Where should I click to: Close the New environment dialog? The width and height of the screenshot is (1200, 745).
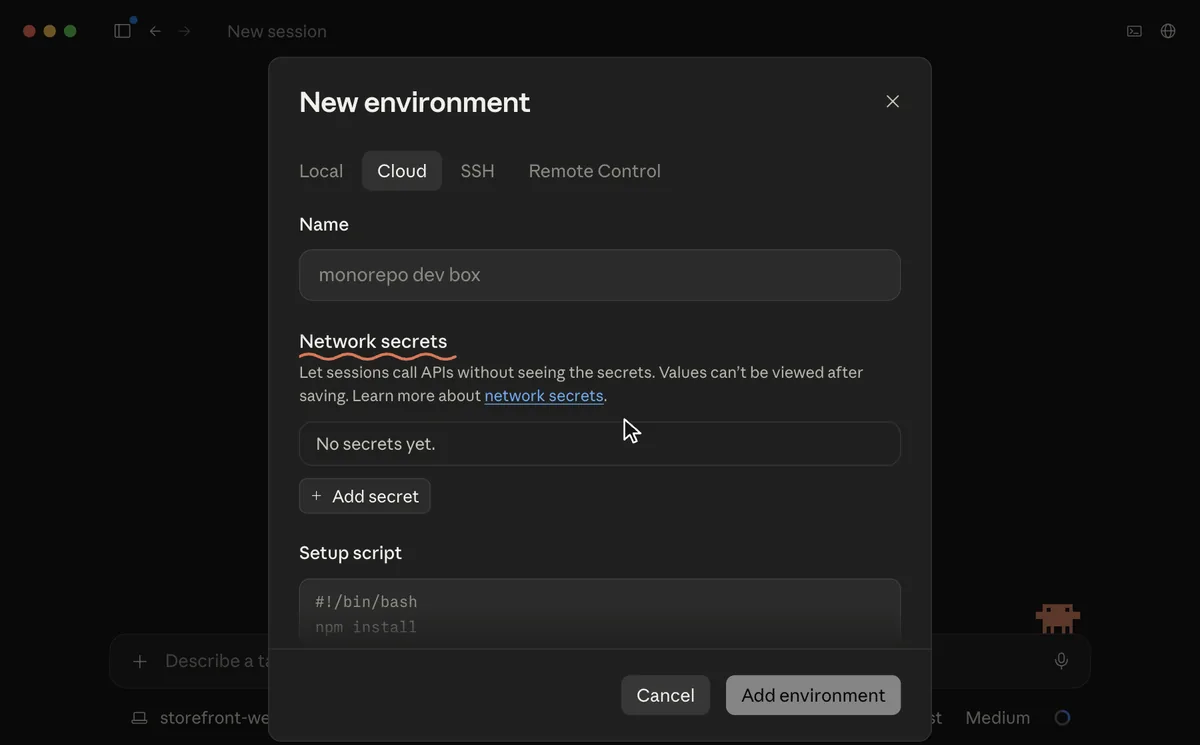[x=893, y=101]
